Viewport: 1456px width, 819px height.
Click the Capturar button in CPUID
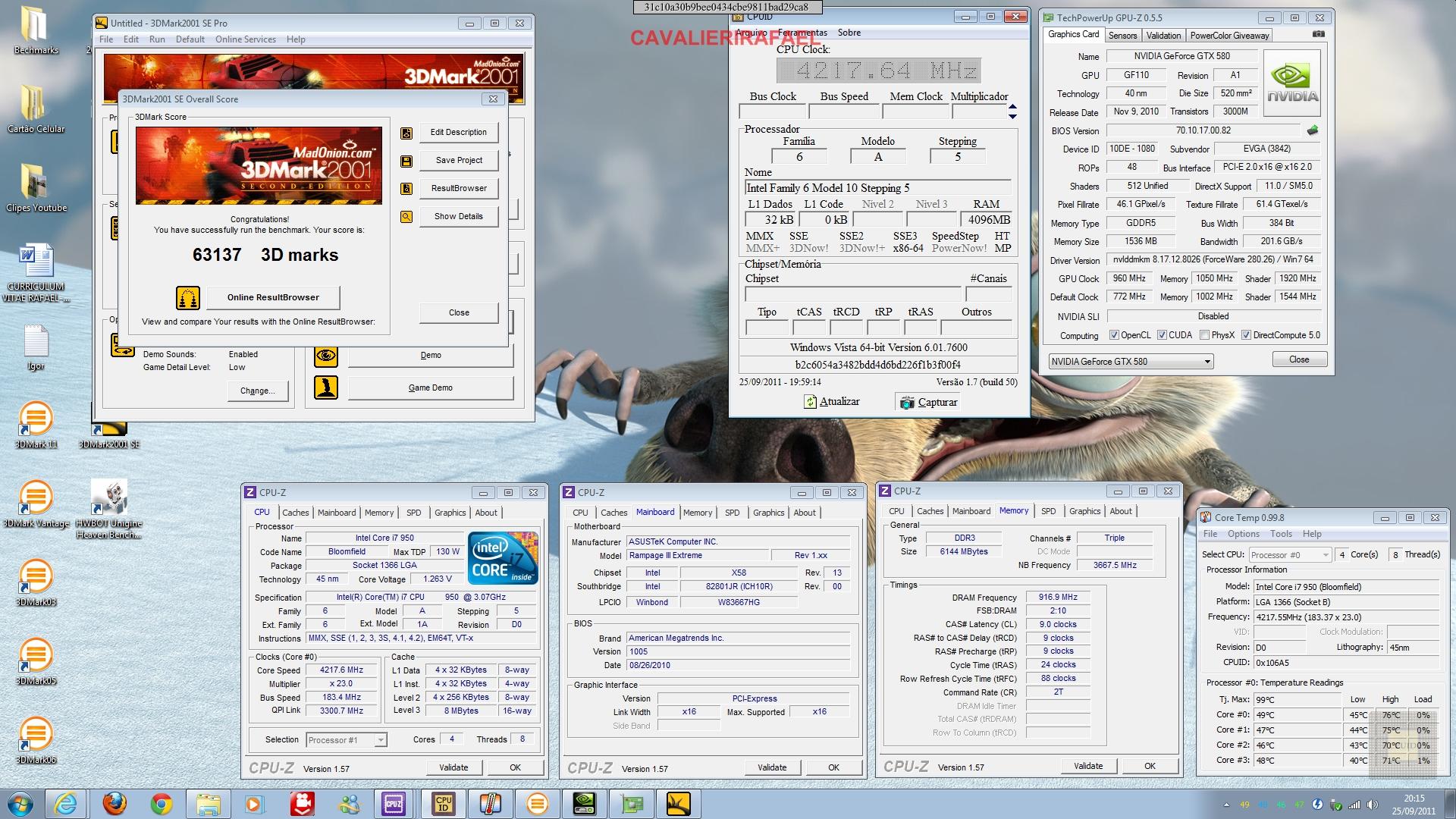click(x=928, y=402)
